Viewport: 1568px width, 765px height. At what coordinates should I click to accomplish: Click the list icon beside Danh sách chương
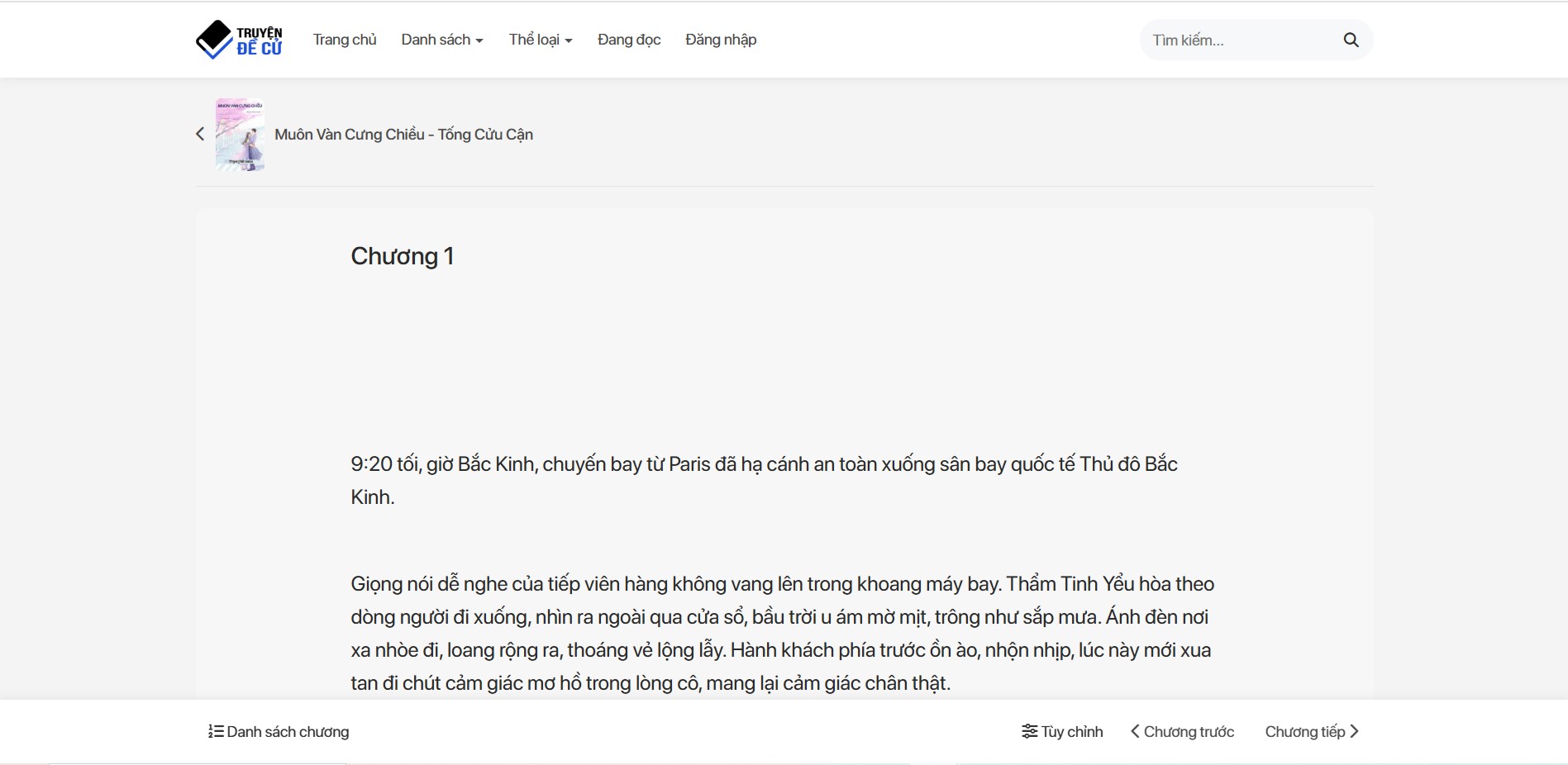click(216, 731)
